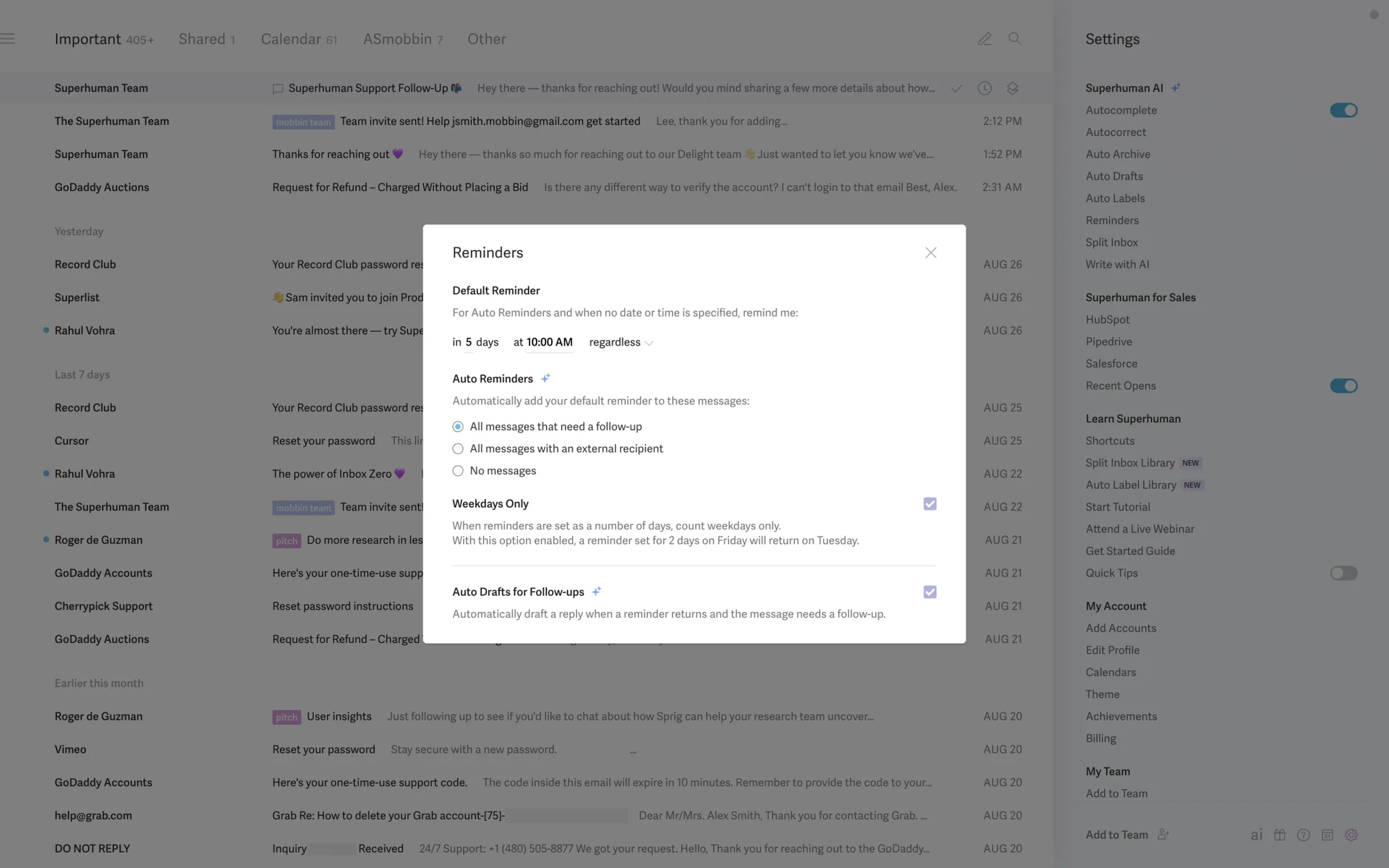The height and width of the screenshot is (868, 1389).
Task: Turn off the Autocomplete toggle
Action: coord(1343,111)
